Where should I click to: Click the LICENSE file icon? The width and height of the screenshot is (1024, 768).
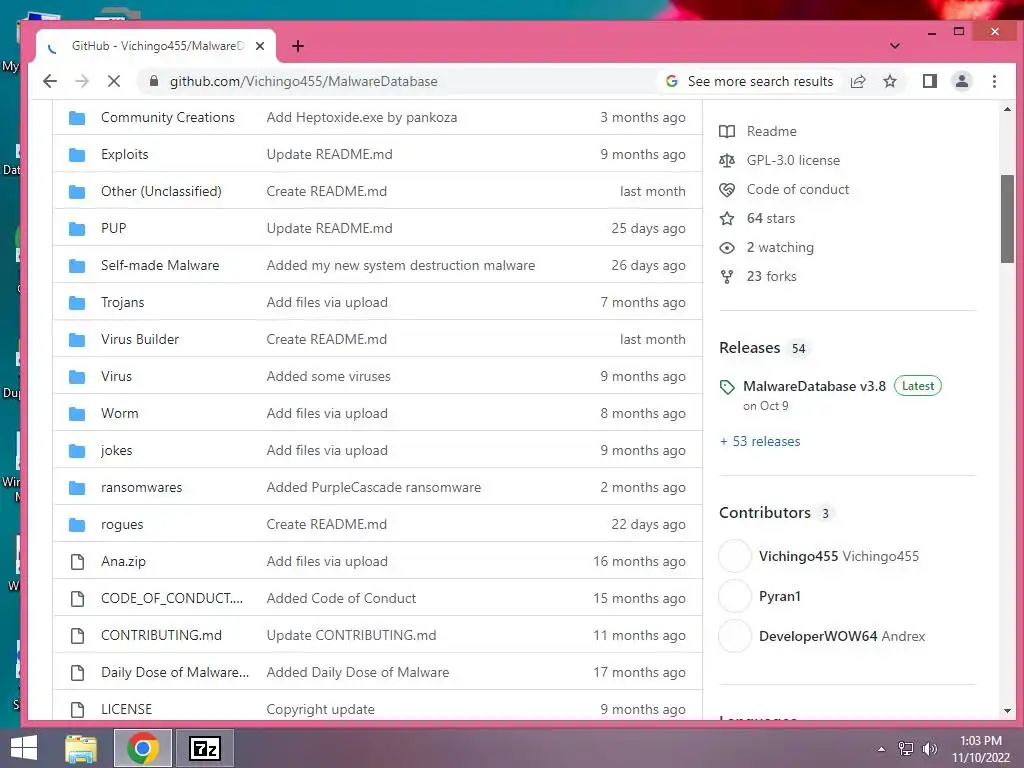pyautogui.click(x=77, y=709)
